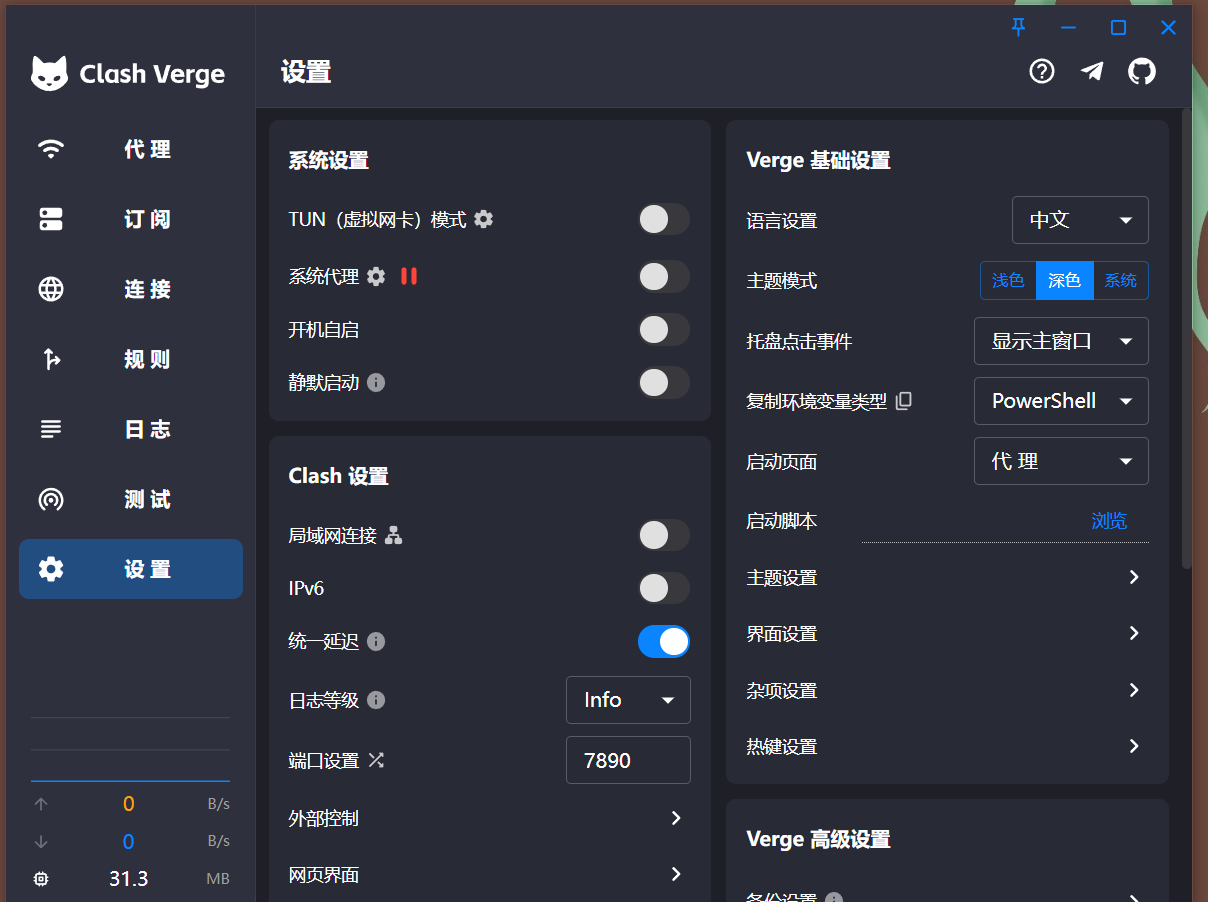Open 启动页面 dropdown
1208x902 pixels.
tap(1061, 461)
